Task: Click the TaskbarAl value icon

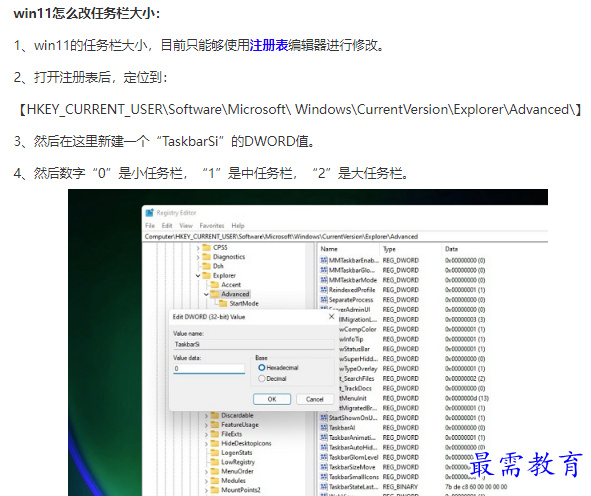Action: click(324, 427)
